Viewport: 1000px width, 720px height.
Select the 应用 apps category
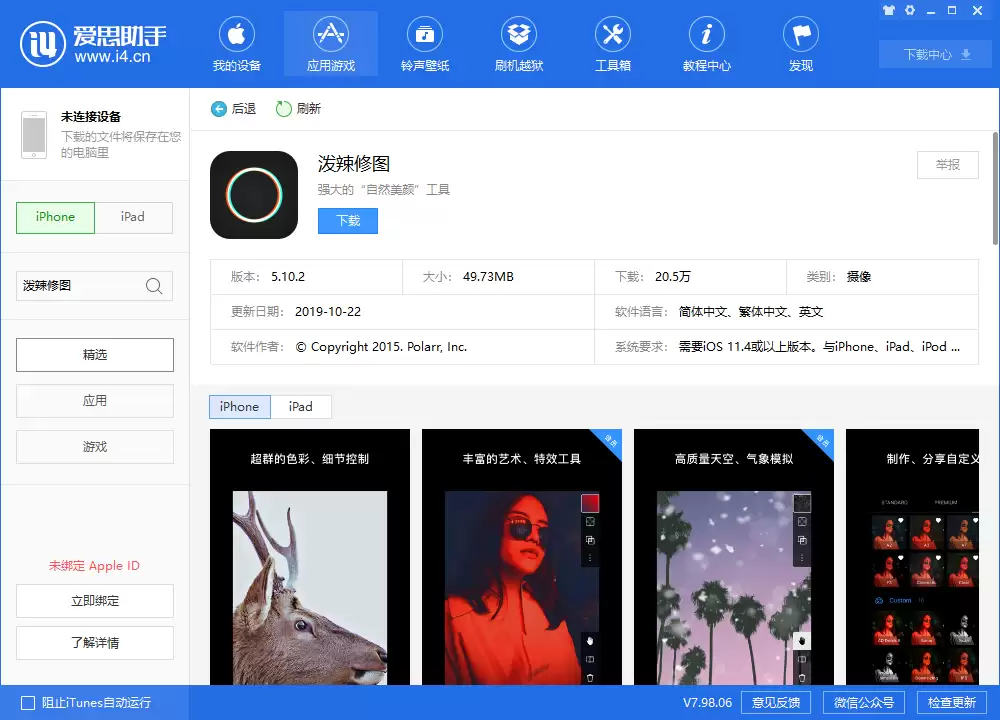coord(95,401)
